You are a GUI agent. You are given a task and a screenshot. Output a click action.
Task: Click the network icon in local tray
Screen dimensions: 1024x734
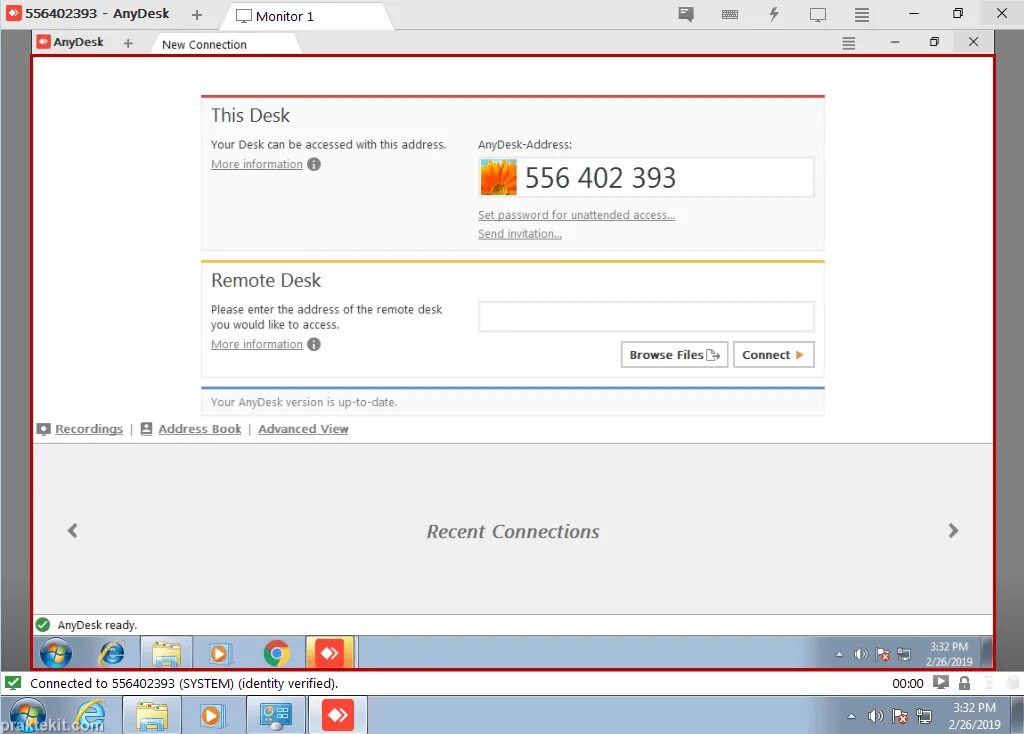[x=923, y=716]
